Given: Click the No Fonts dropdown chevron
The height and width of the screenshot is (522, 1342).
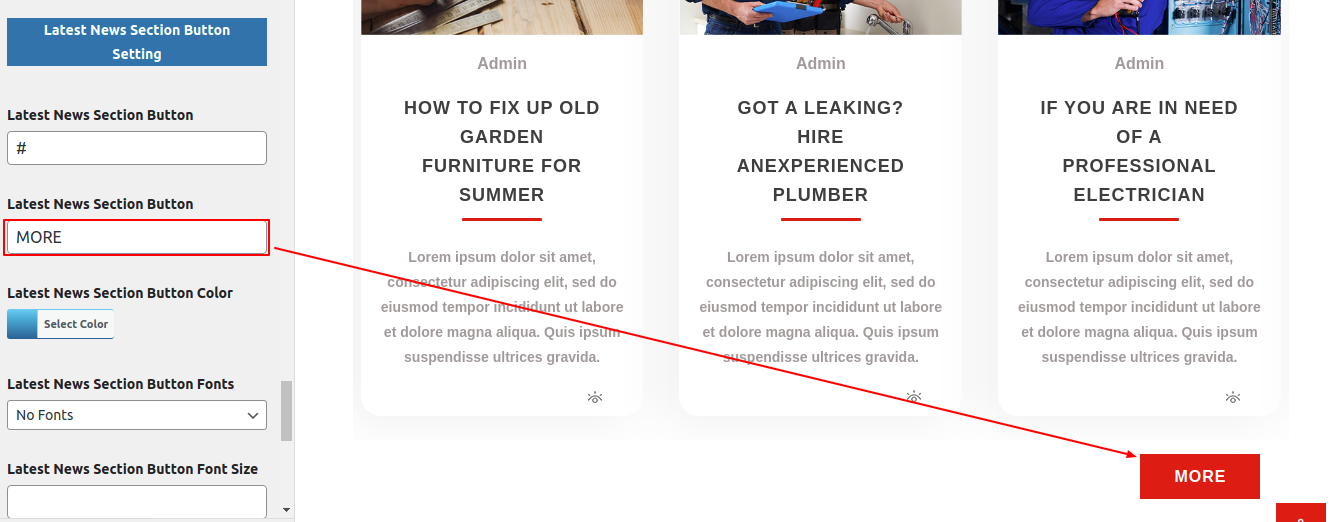Looking at the screenshot, I should coord(252,415).
